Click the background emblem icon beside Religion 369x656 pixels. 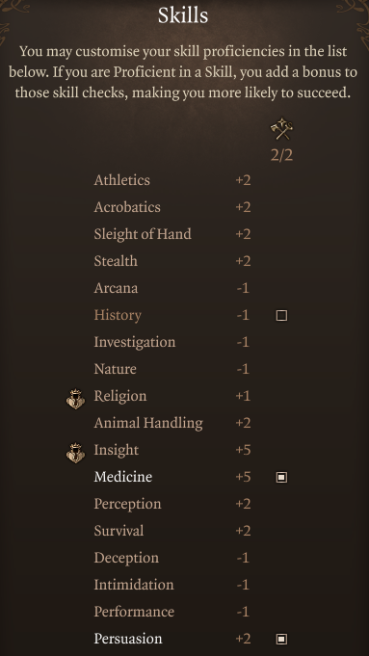click(76, 399)
